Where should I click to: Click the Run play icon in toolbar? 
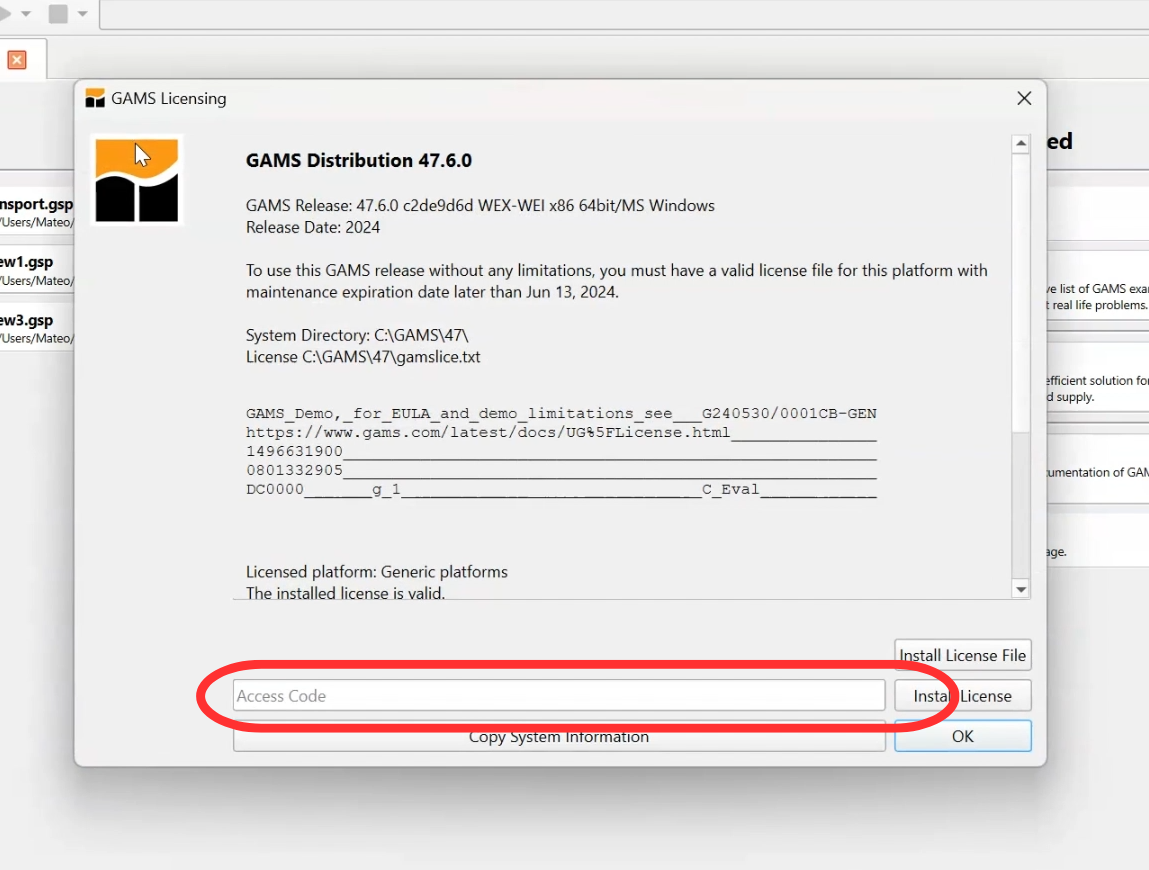pyautogui.click(x=5, y=14)
